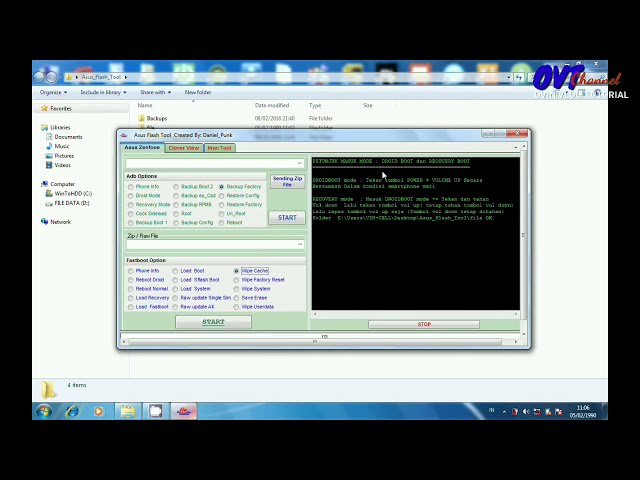Screen dimensions: 640x480
Task: Click the Explorer forward navigation arrow
Action: tap(52, 77)
